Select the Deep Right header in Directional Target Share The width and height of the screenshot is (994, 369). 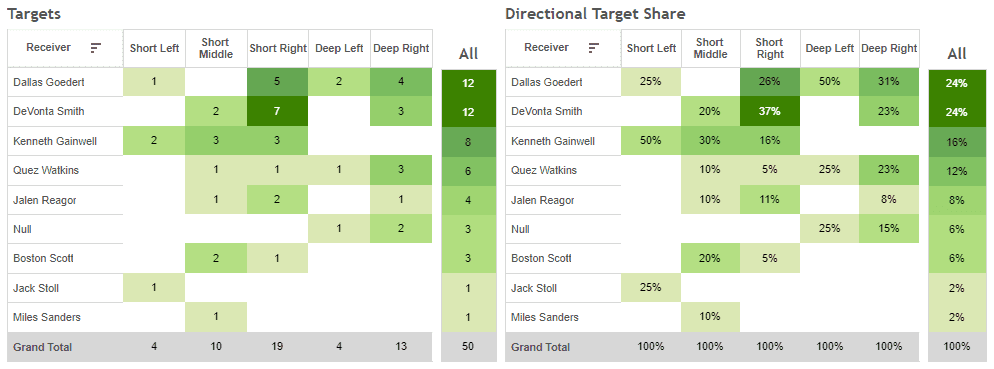coord(889,48)
